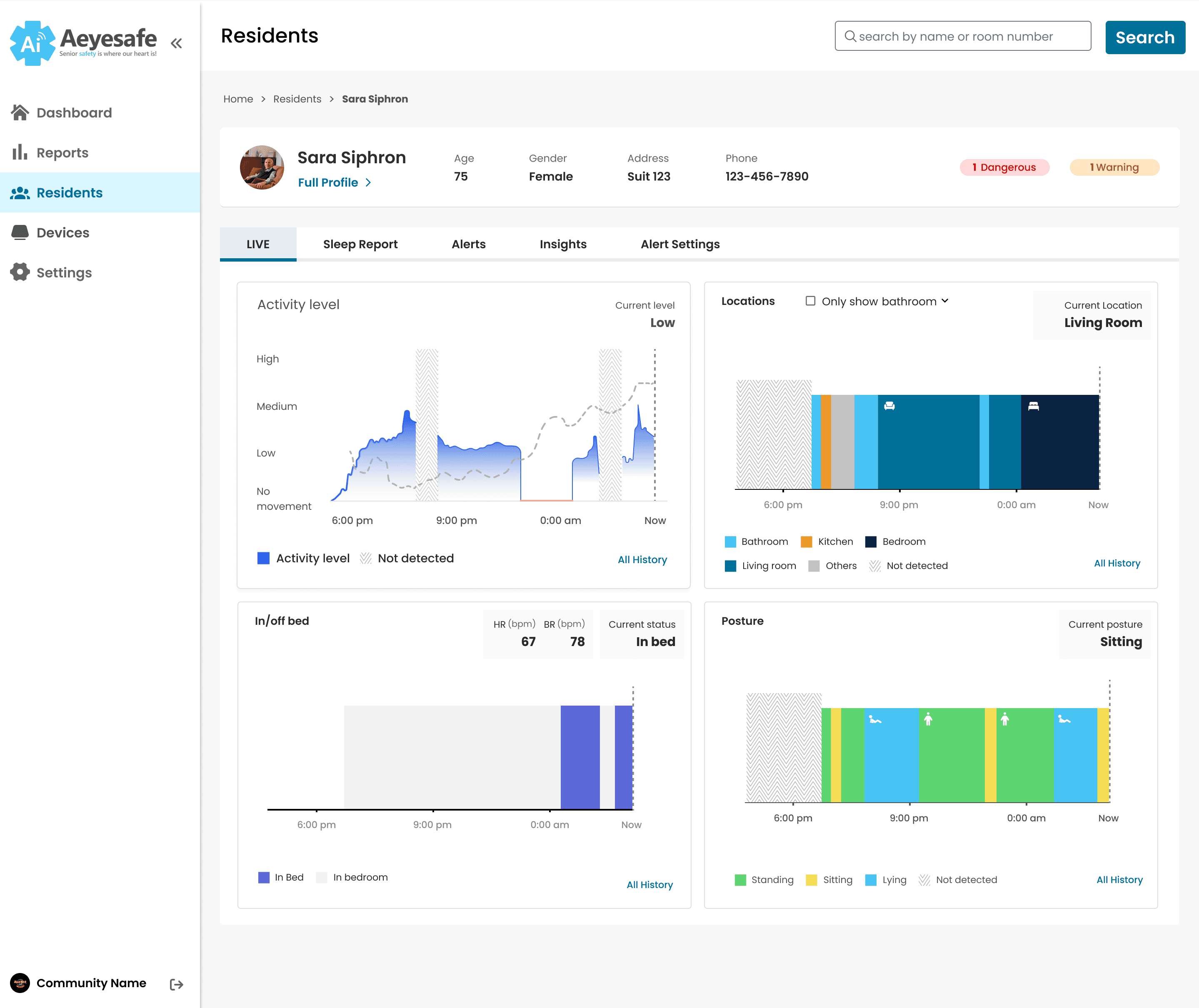Image resolution: width=1199 pixels, height=1008 pixels.
Task: Click the 1 Warning badge
Action: 1114,167
